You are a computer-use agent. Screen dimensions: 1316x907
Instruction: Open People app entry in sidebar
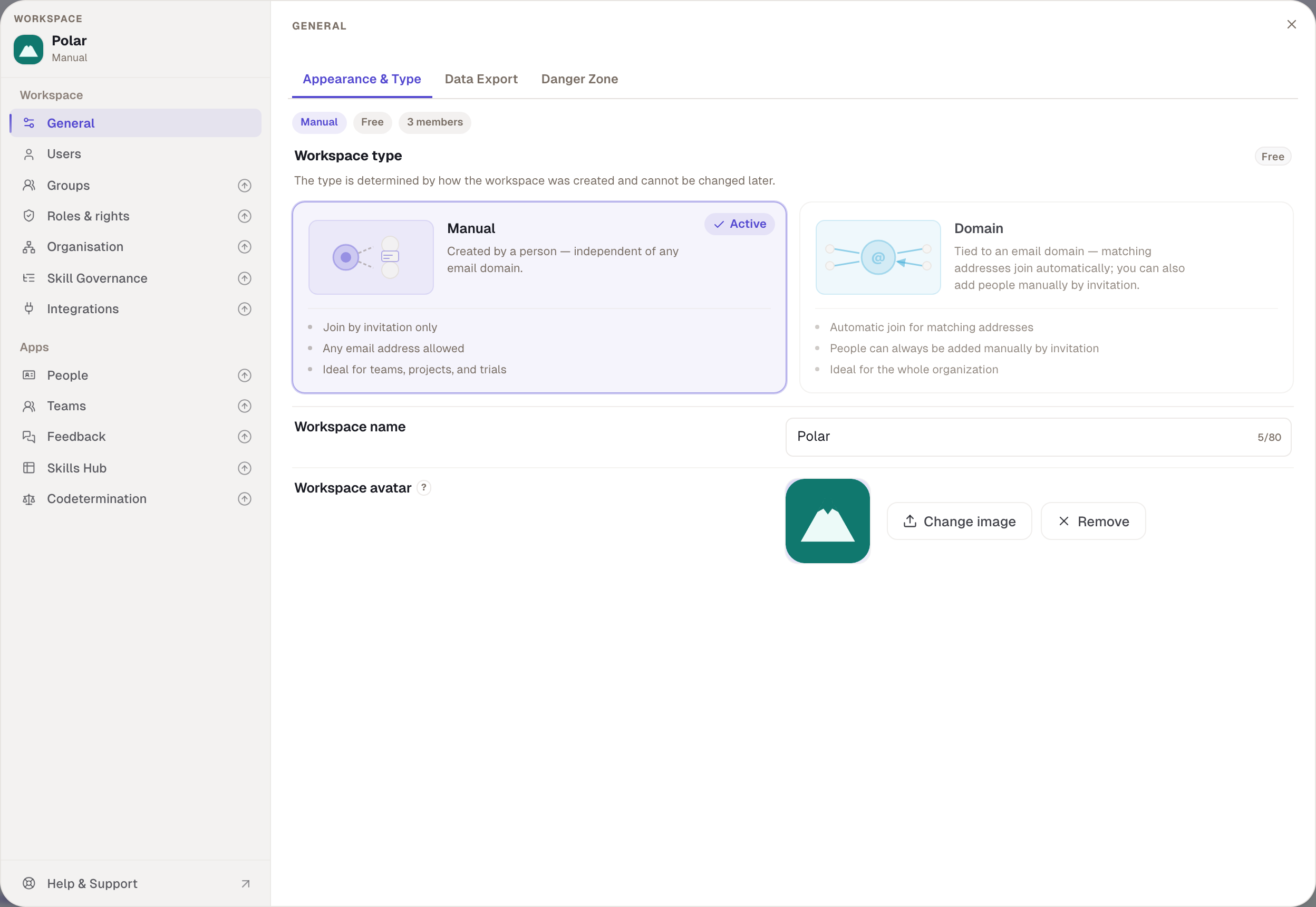(x=135, y=375)
